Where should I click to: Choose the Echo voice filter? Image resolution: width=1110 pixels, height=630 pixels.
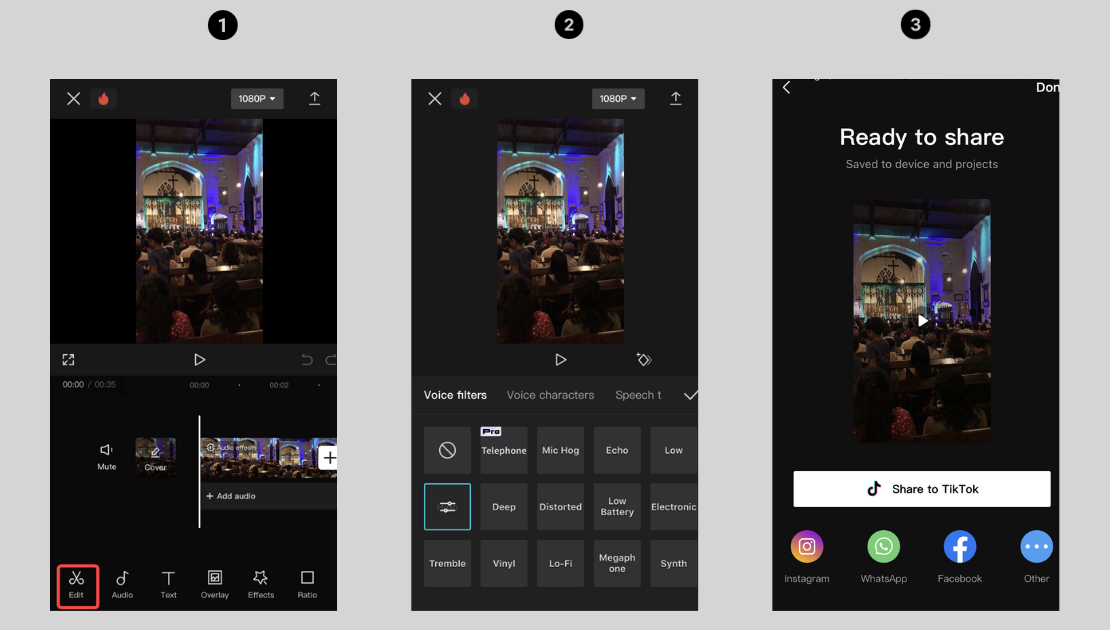click(617, 450)
